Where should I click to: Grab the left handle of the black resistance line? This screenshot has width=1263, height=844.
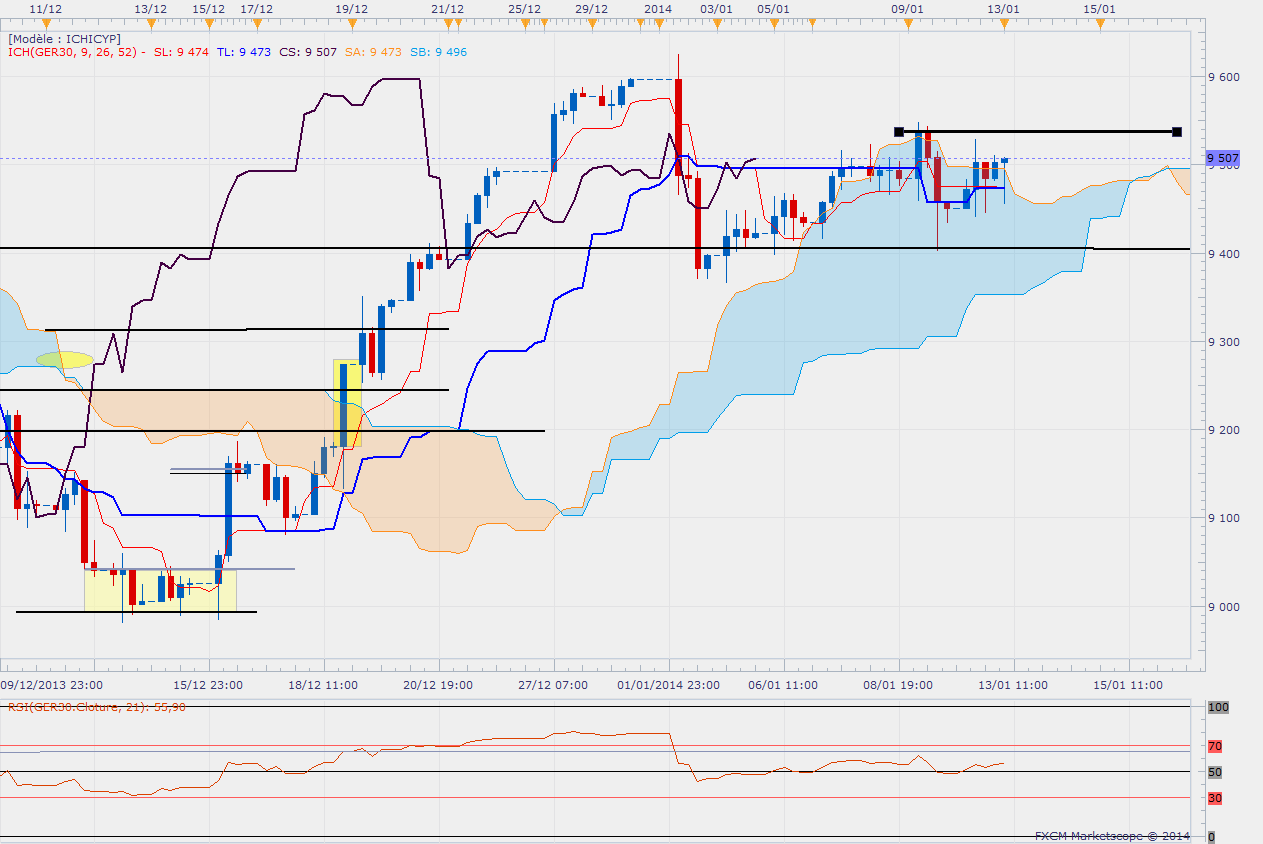[898, 131]
